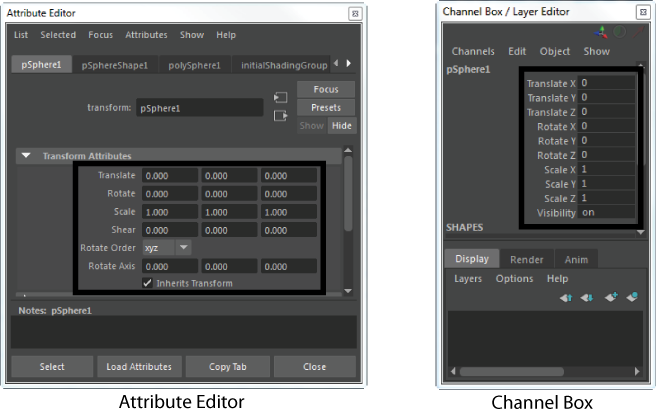Click the Notes text area

pos(184,332)
